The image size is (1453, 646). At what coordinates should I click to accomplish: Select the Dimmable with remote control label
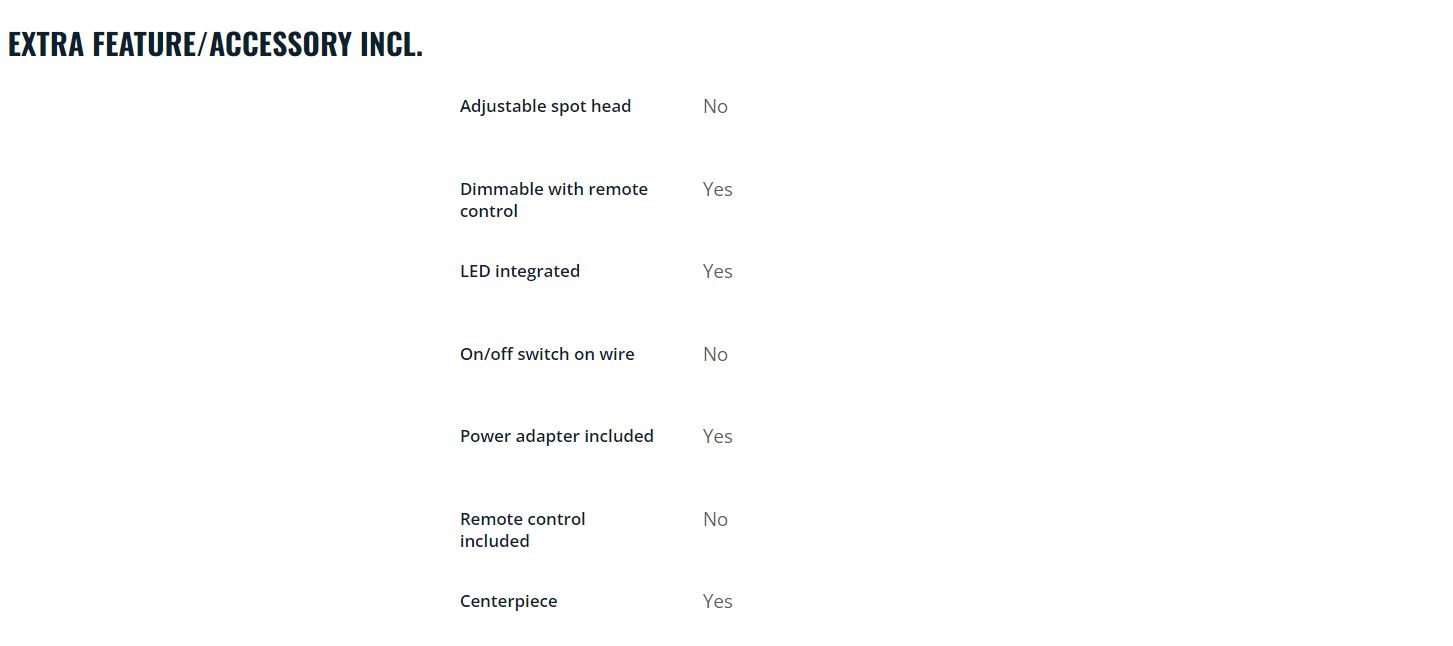(554, 200)
